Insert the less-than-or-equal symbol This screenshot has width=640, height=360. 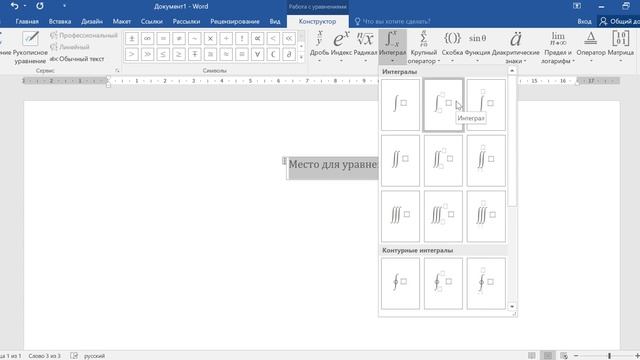coord(163,54)
